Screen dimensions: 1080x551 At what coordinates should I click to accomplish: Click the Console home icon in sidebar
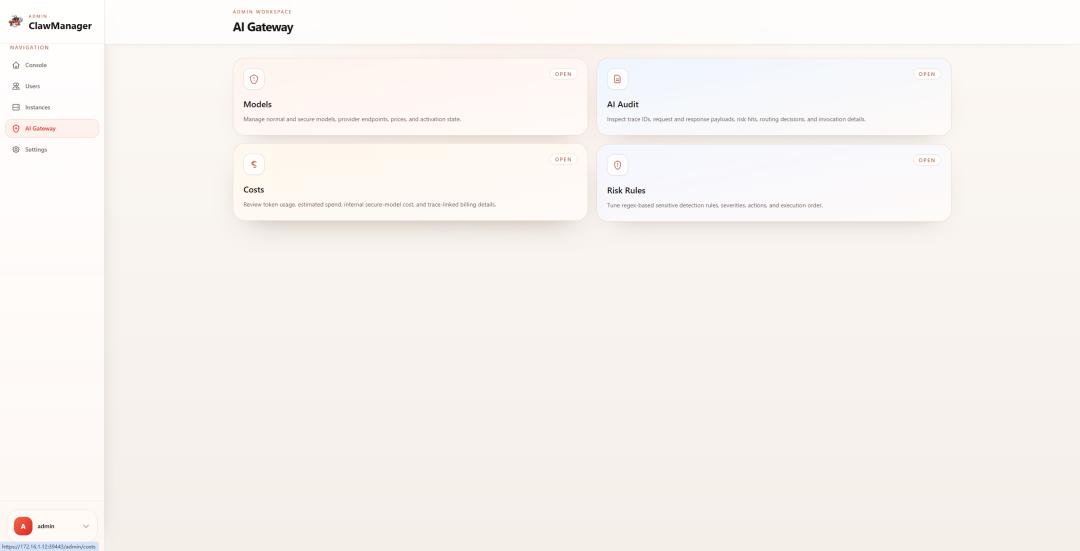pyautogui.click(x=16, y=65)
